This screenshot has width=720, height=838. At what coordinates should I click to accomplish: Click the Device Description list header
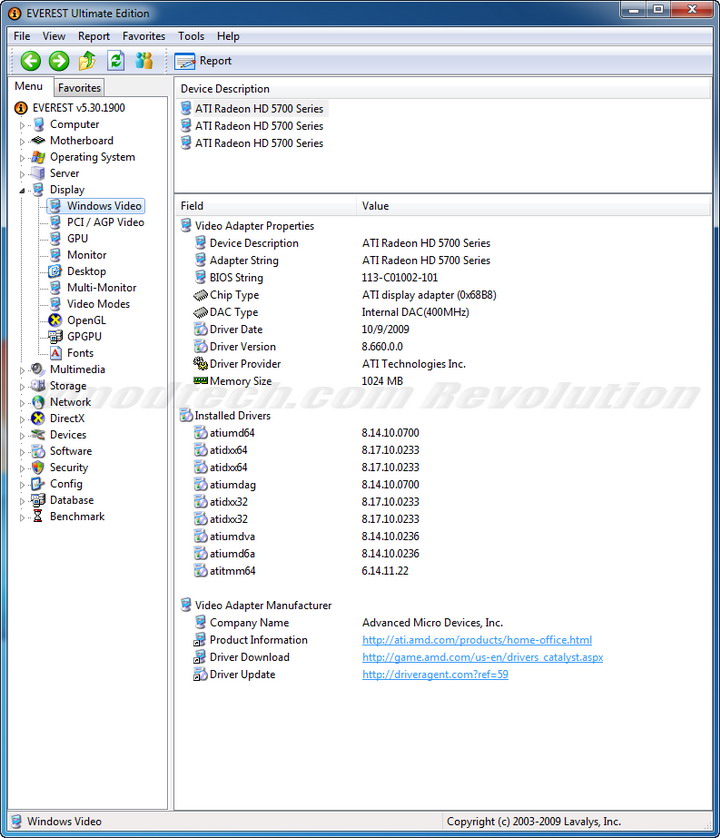click(443, 89)
